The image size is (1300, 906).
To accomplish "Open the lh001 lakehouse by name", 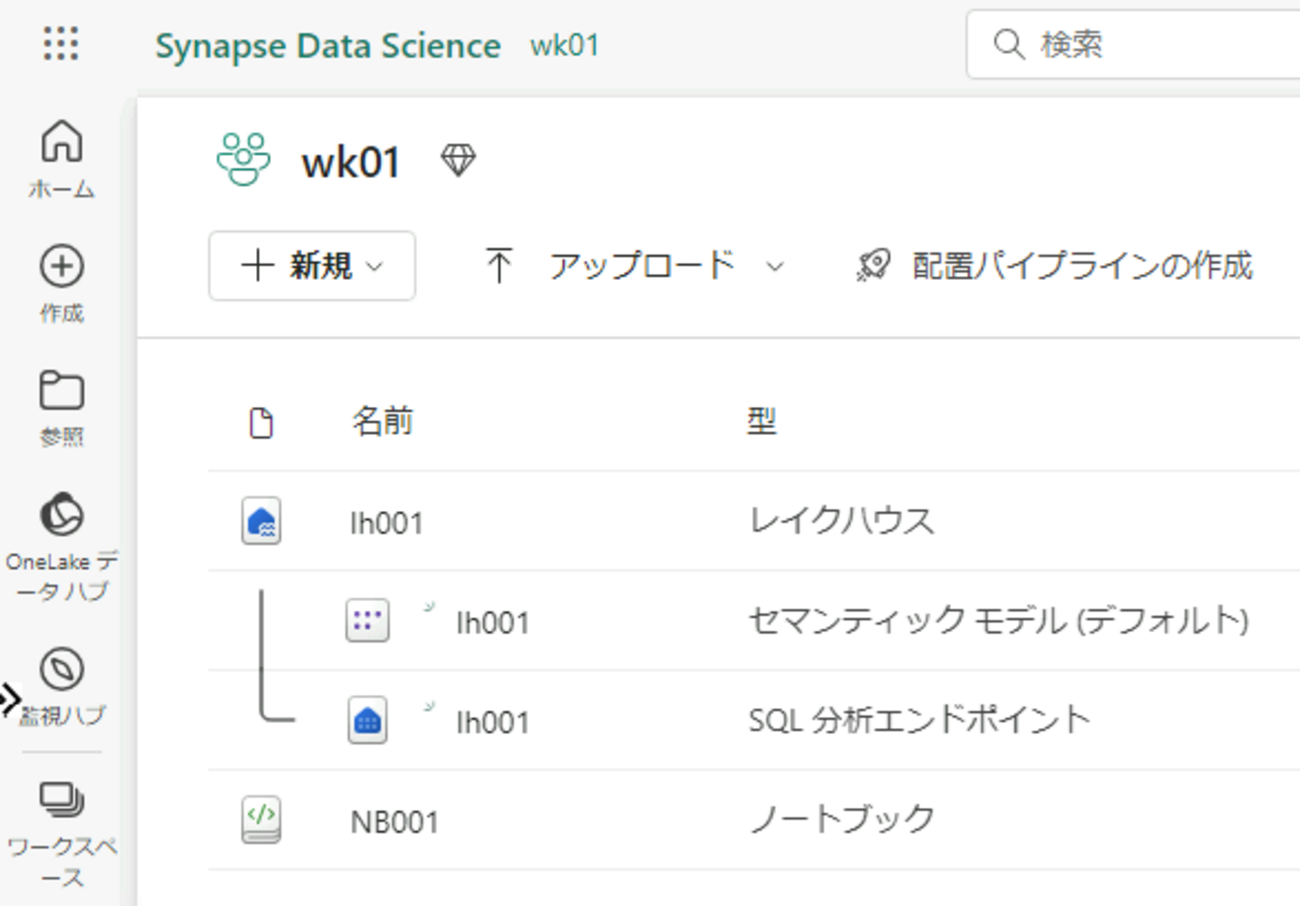I will 387,523.
